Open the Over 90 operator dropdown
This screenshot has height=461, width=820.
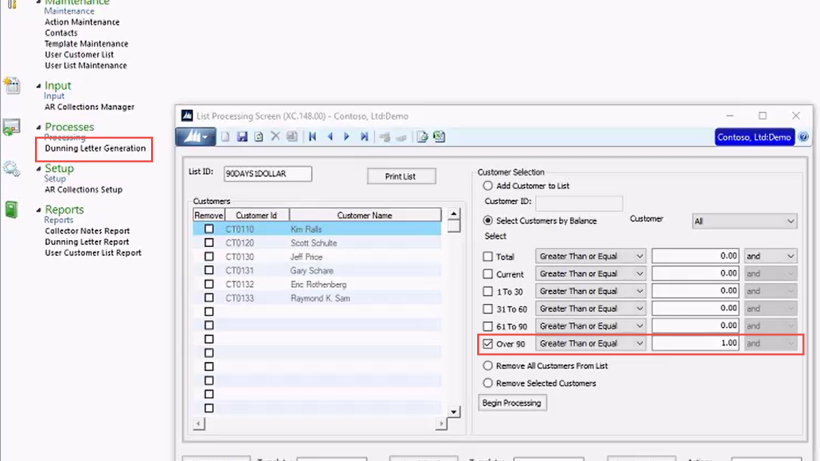click(590, 343)
